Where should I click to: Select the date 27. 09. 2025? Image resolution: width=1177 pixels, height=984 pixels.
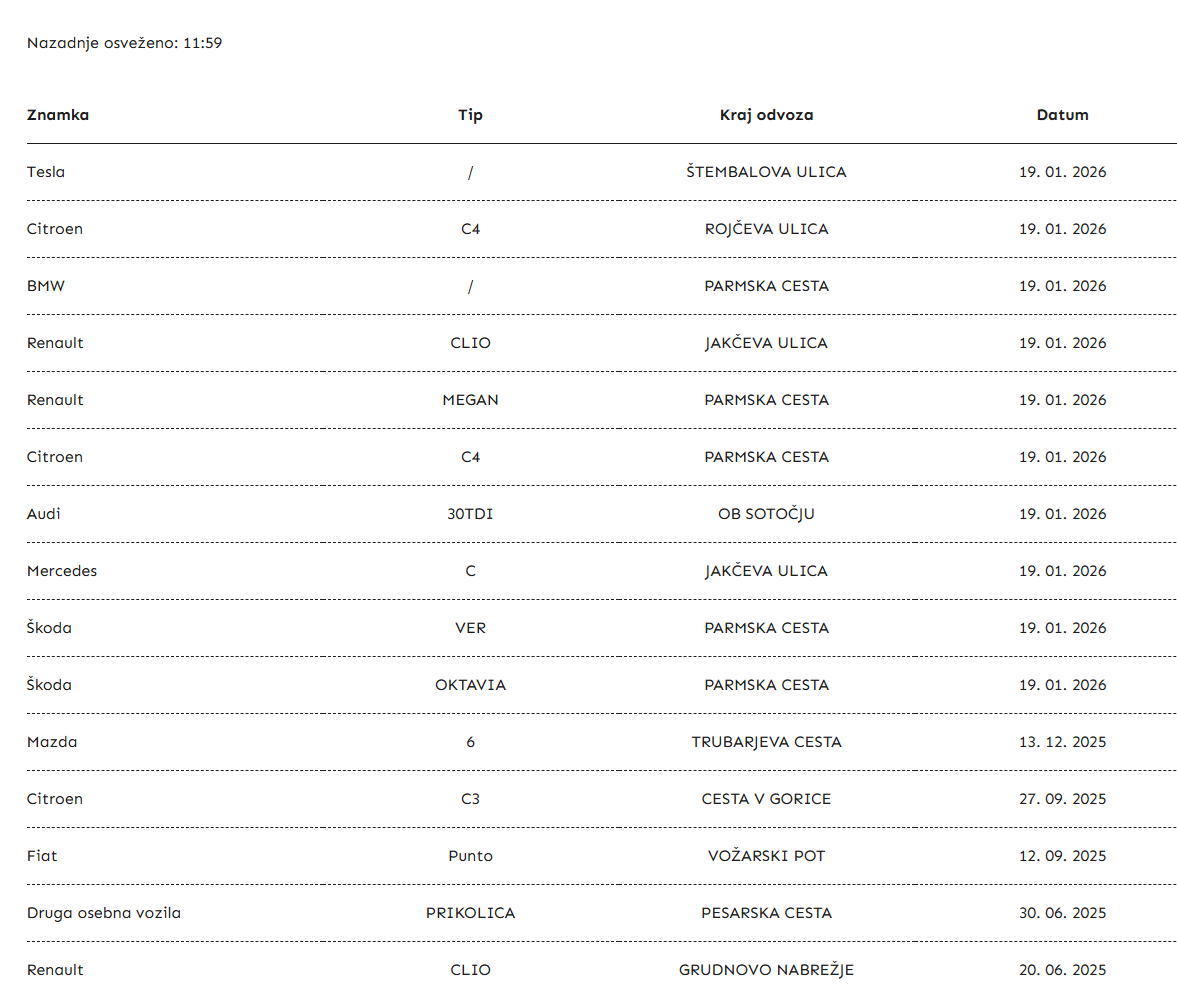point(1062,799)
